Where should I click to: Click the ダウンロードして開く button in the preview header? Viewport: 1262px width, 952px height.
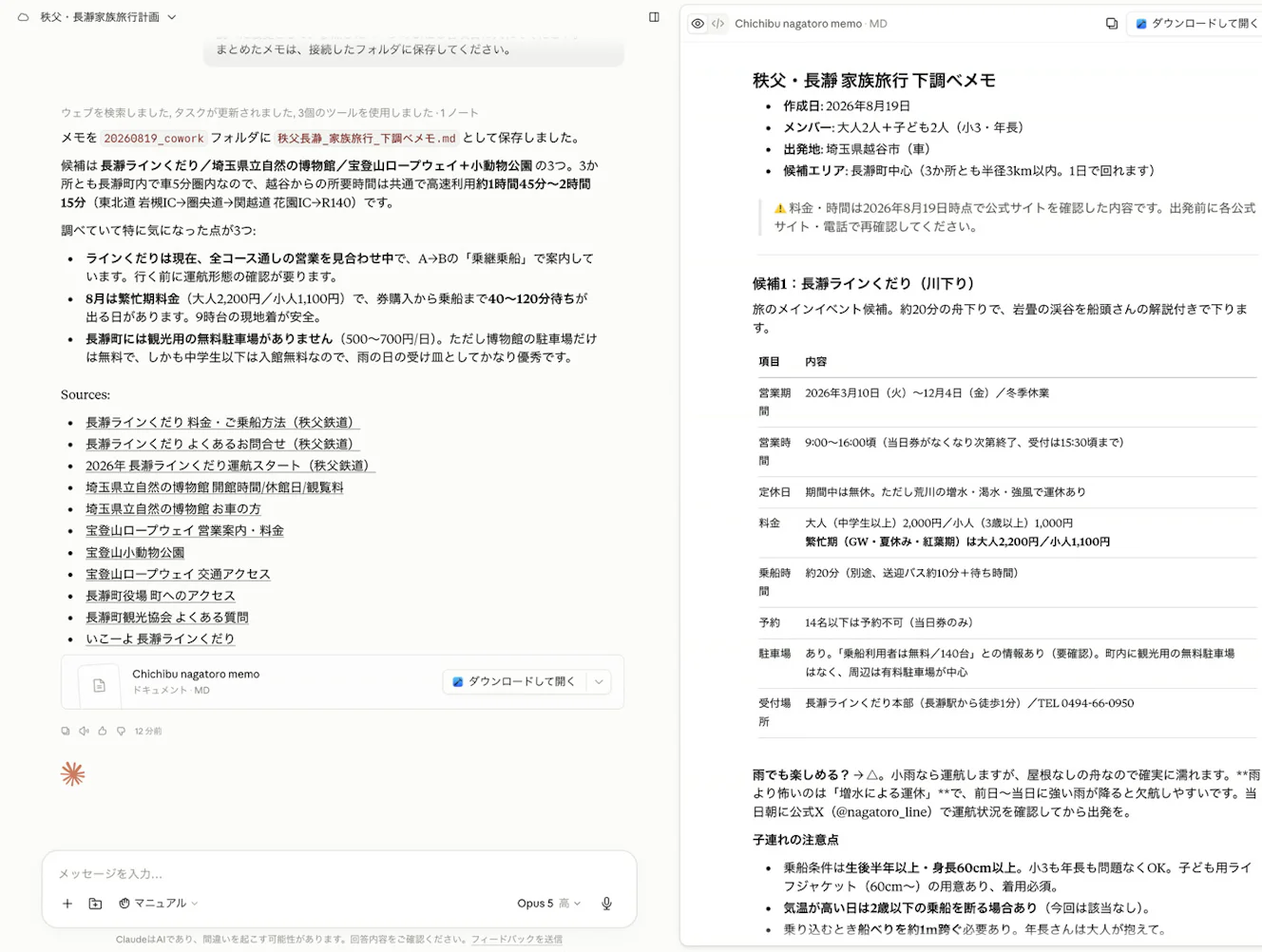pos(1196,24)
